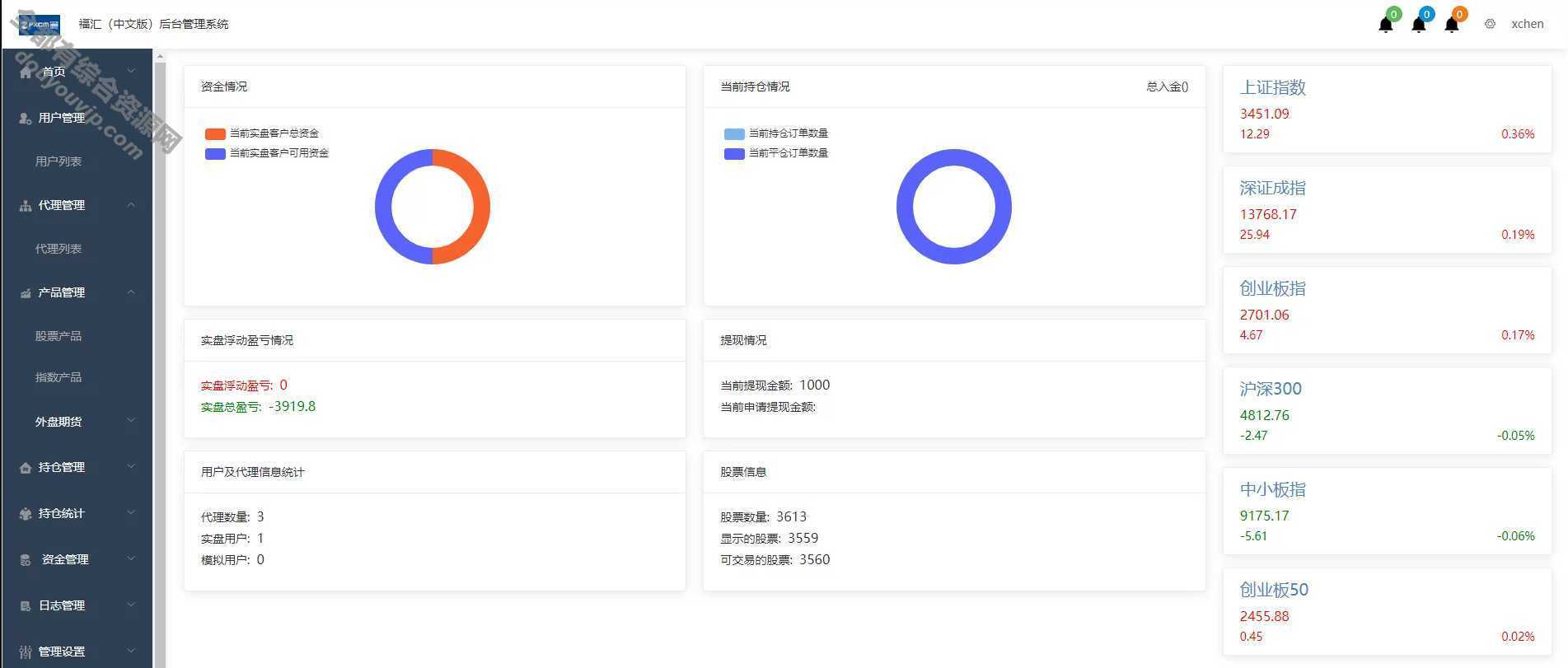
Task: Click the blue segment of funds donut
Action: coord(383,206)
